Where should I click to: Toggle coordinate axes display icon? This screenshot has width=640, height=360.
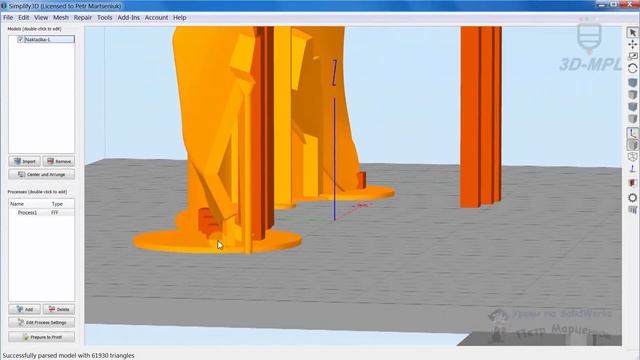(632, 133)
